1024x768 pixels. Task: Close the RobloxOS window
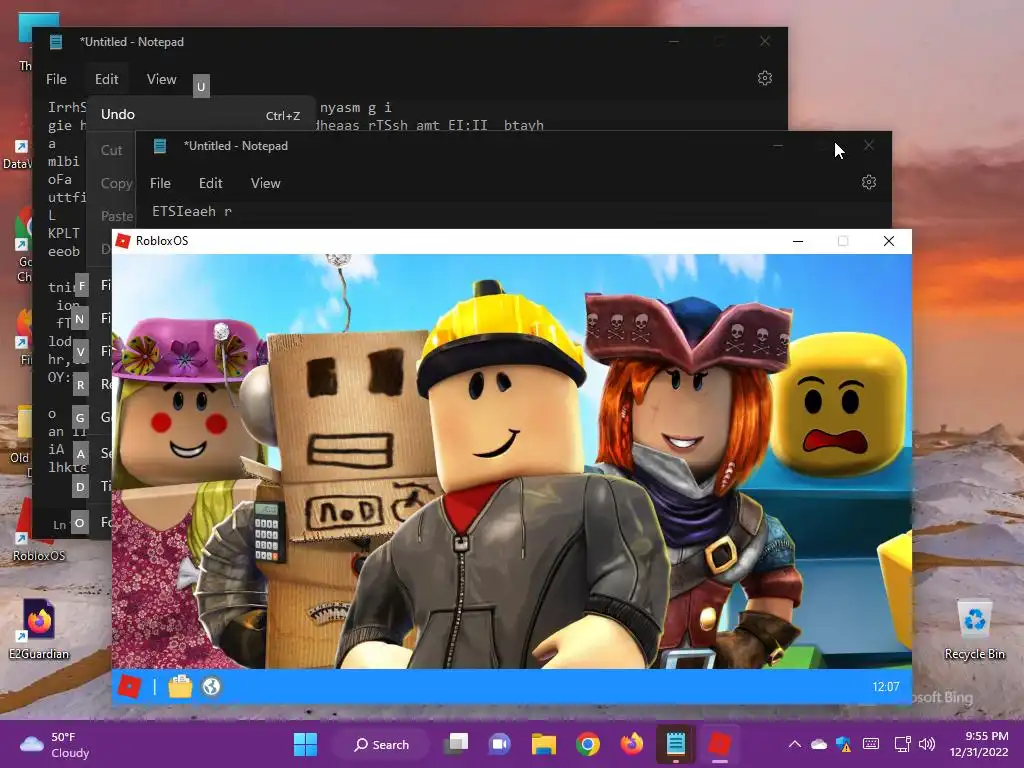click(889, 241)
